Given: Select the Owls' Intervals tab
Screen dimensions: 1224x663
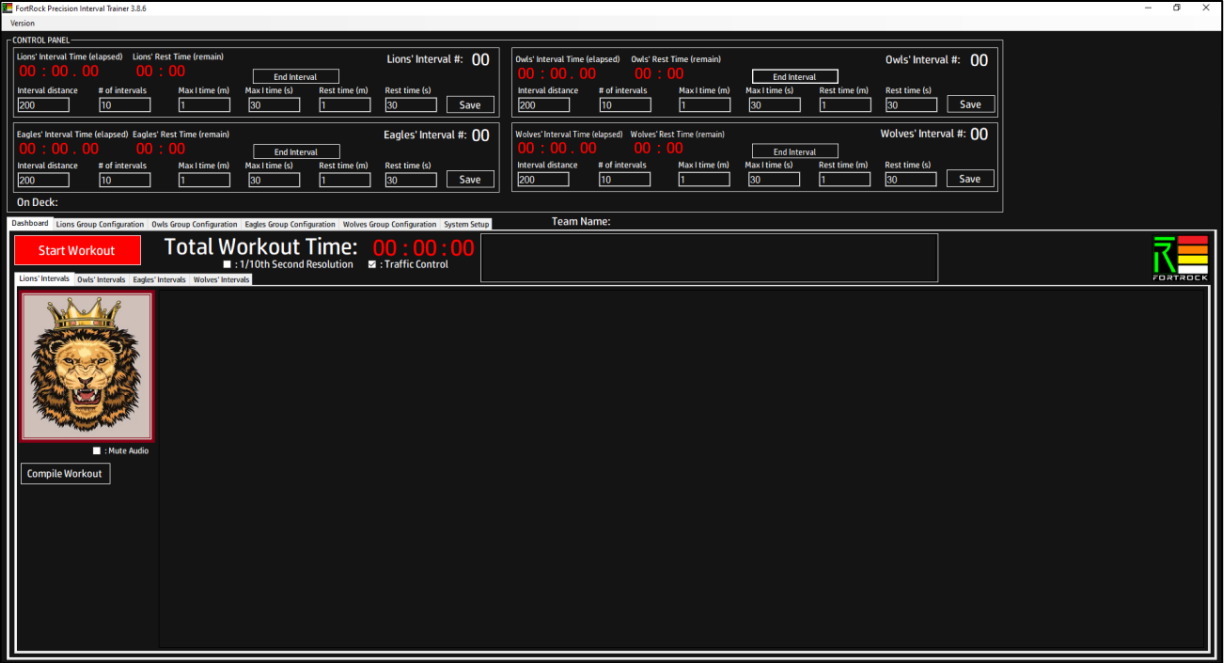Looking at the screenshot, I should [101, 280].
